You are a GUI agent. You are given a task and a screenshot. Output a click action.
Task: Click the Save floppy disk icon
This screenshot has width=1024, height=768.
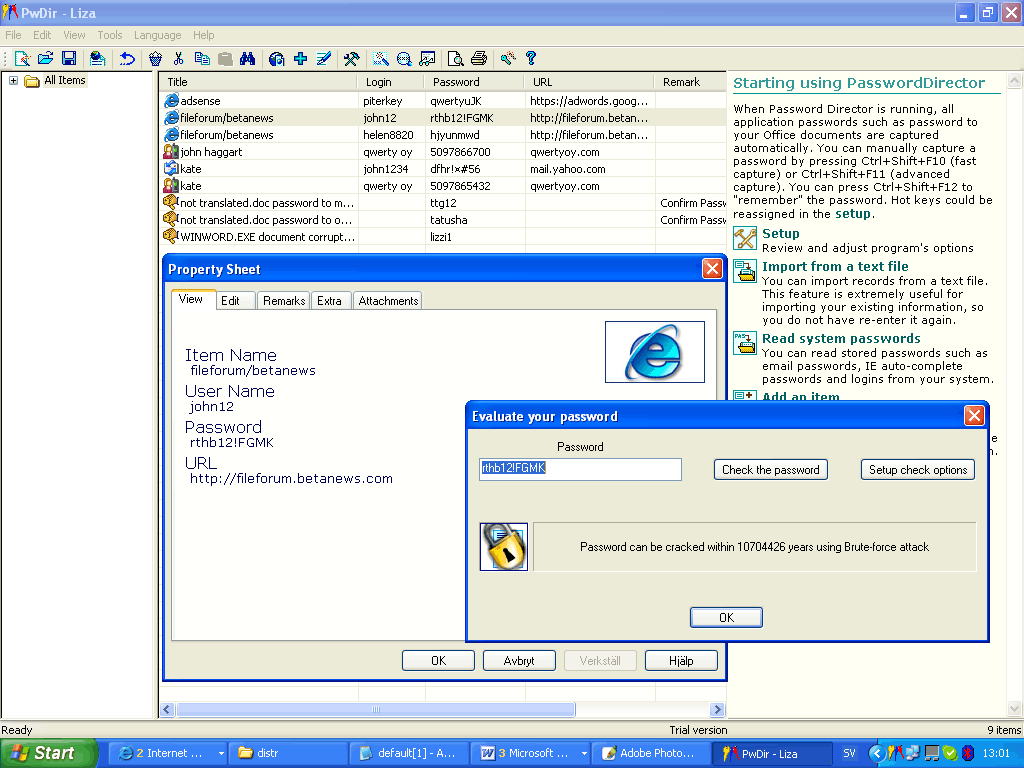click(69, 59)
